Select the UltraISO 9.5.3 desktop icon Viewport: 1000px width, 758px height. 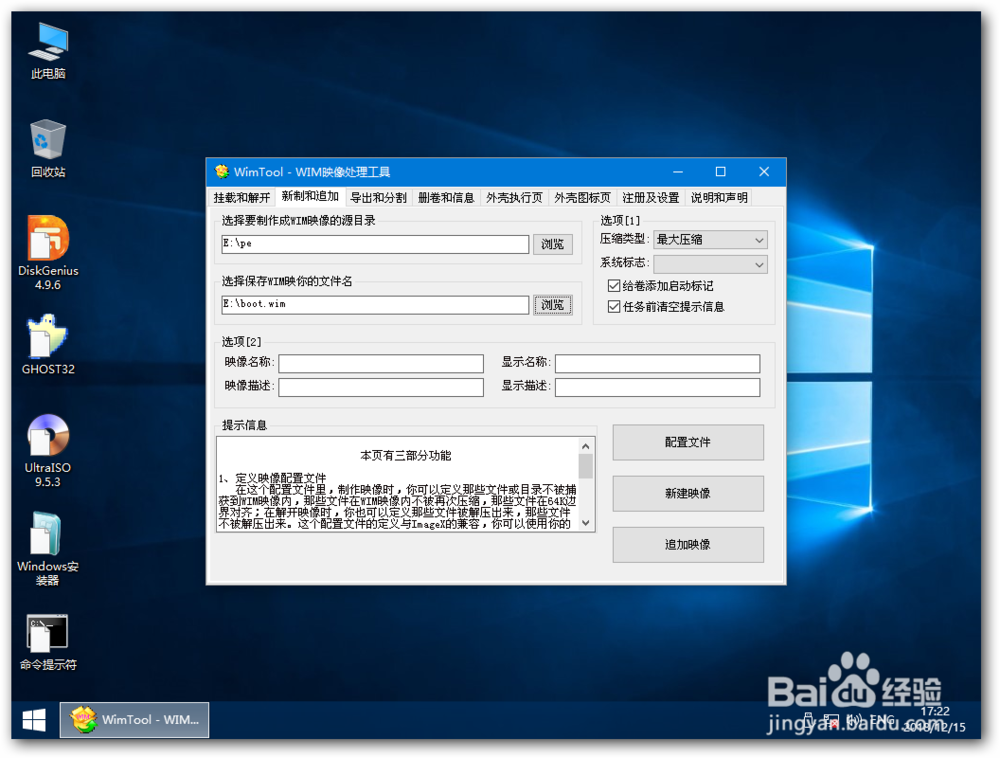click(48, 451)
